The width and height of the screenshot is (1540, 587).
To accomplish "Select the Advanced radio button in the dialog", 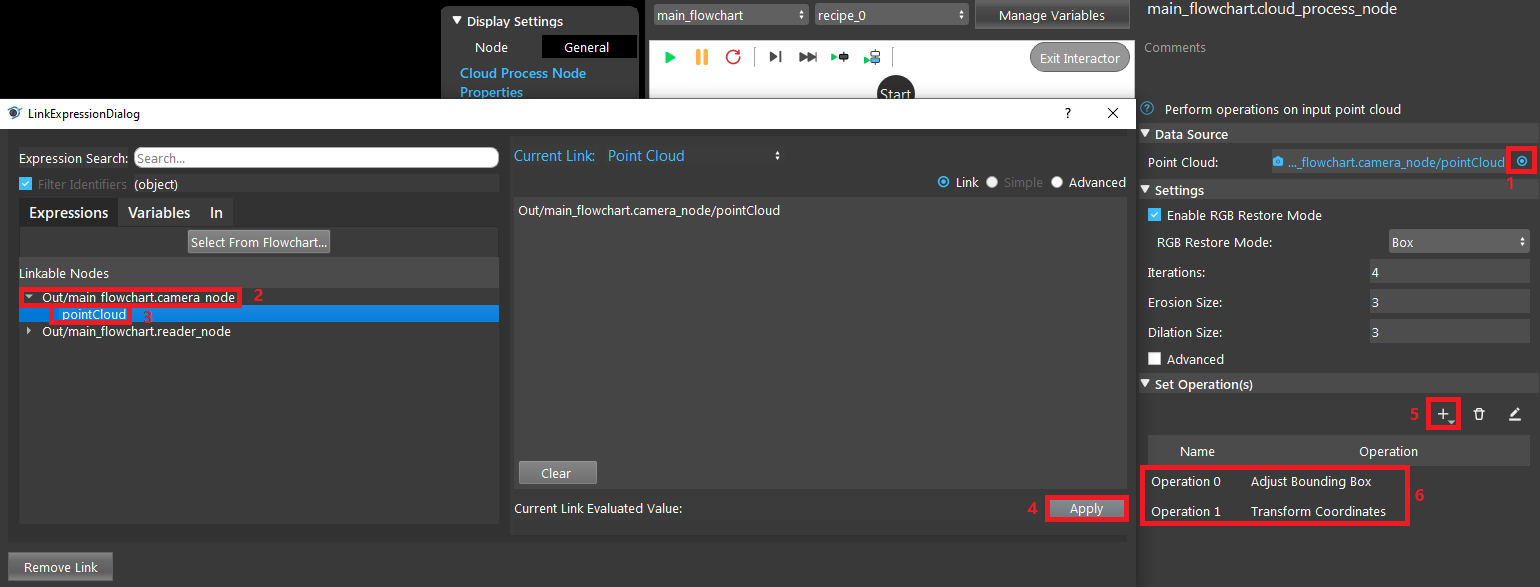I will click(1057, 182).
